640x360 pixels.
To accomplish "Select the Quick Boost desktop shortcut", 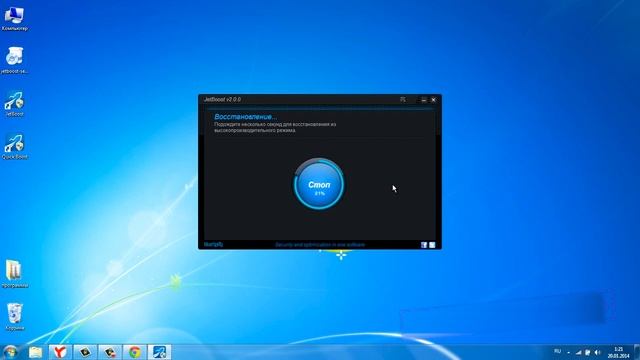I will (14, 146).
